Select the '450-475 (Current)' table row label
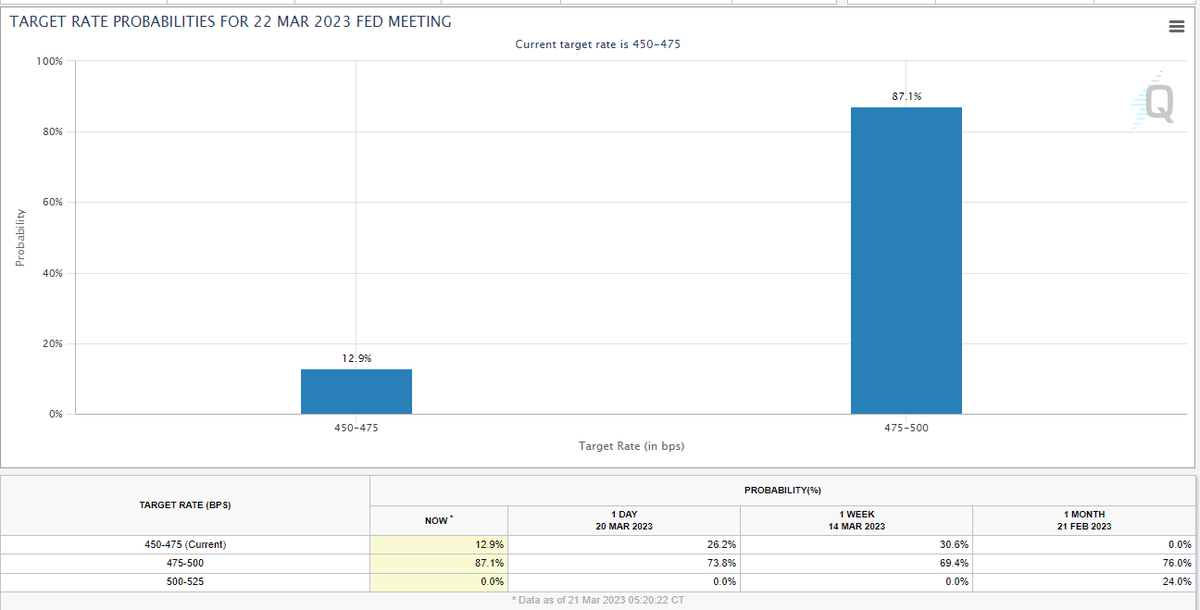 pyautogui.click(x=185, y=545)
